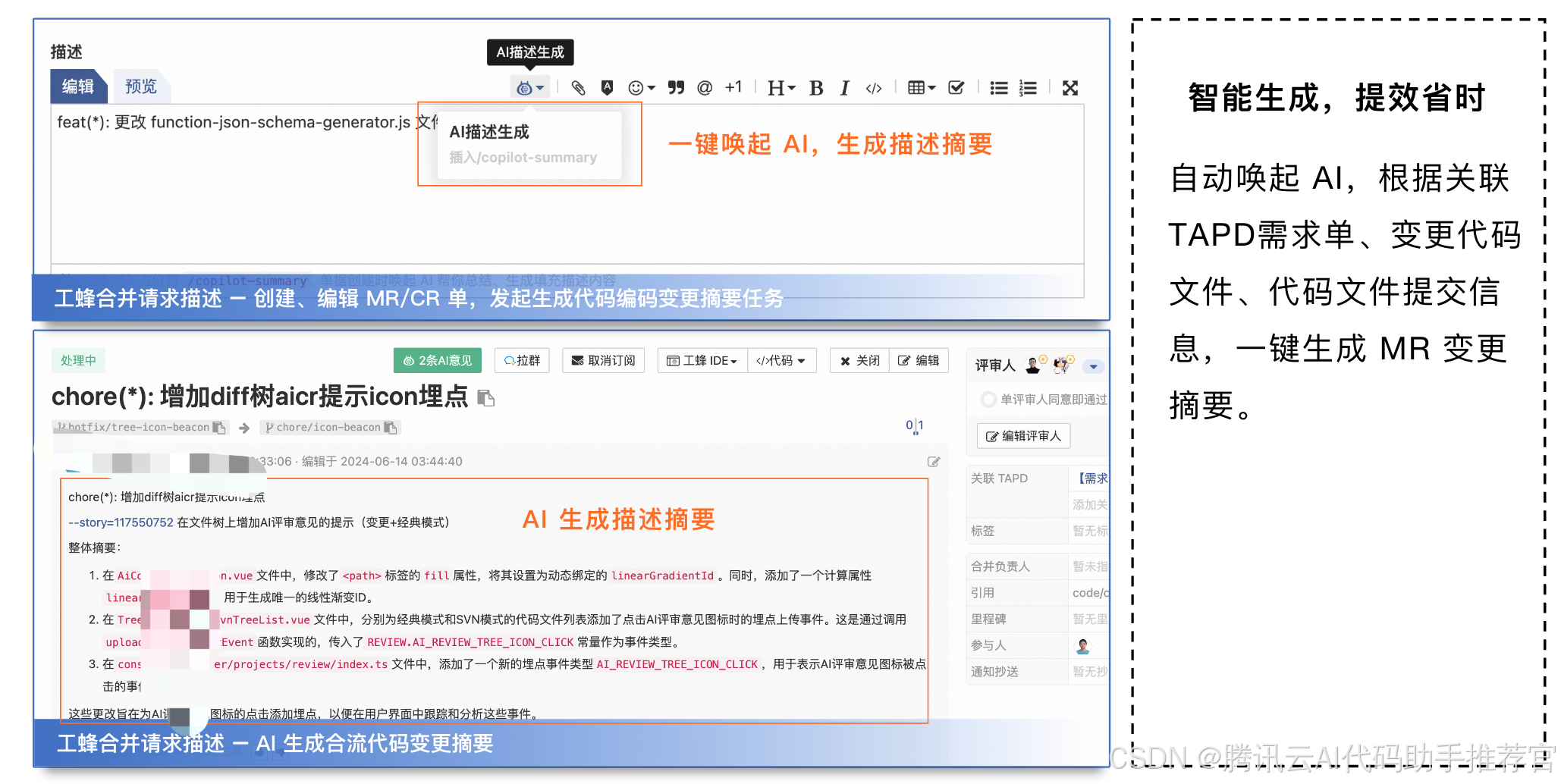The height and width of the screenshot is (784, 1561).
Task: Insert a bulleted list
Action: [x=999, y=88]
